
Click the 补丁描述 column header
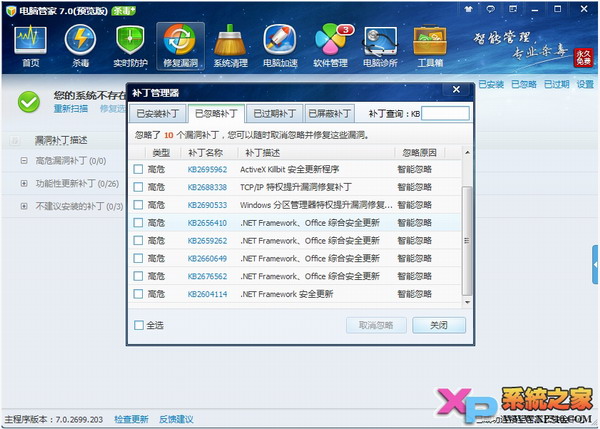pyautogui.click(x=262, y=153)
